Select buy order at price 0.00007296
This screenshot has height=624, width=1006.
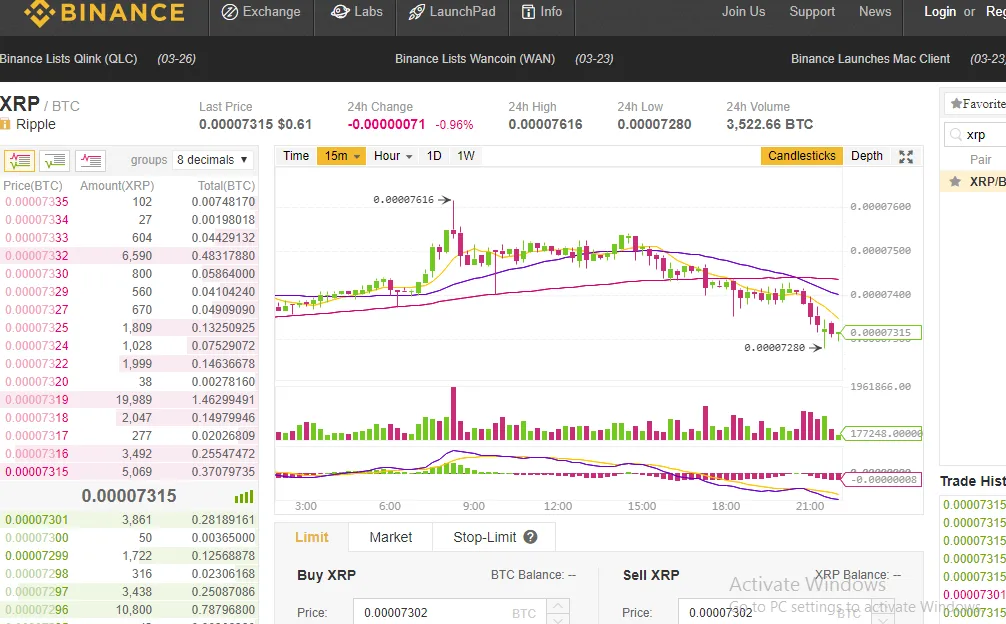(129, 609)
